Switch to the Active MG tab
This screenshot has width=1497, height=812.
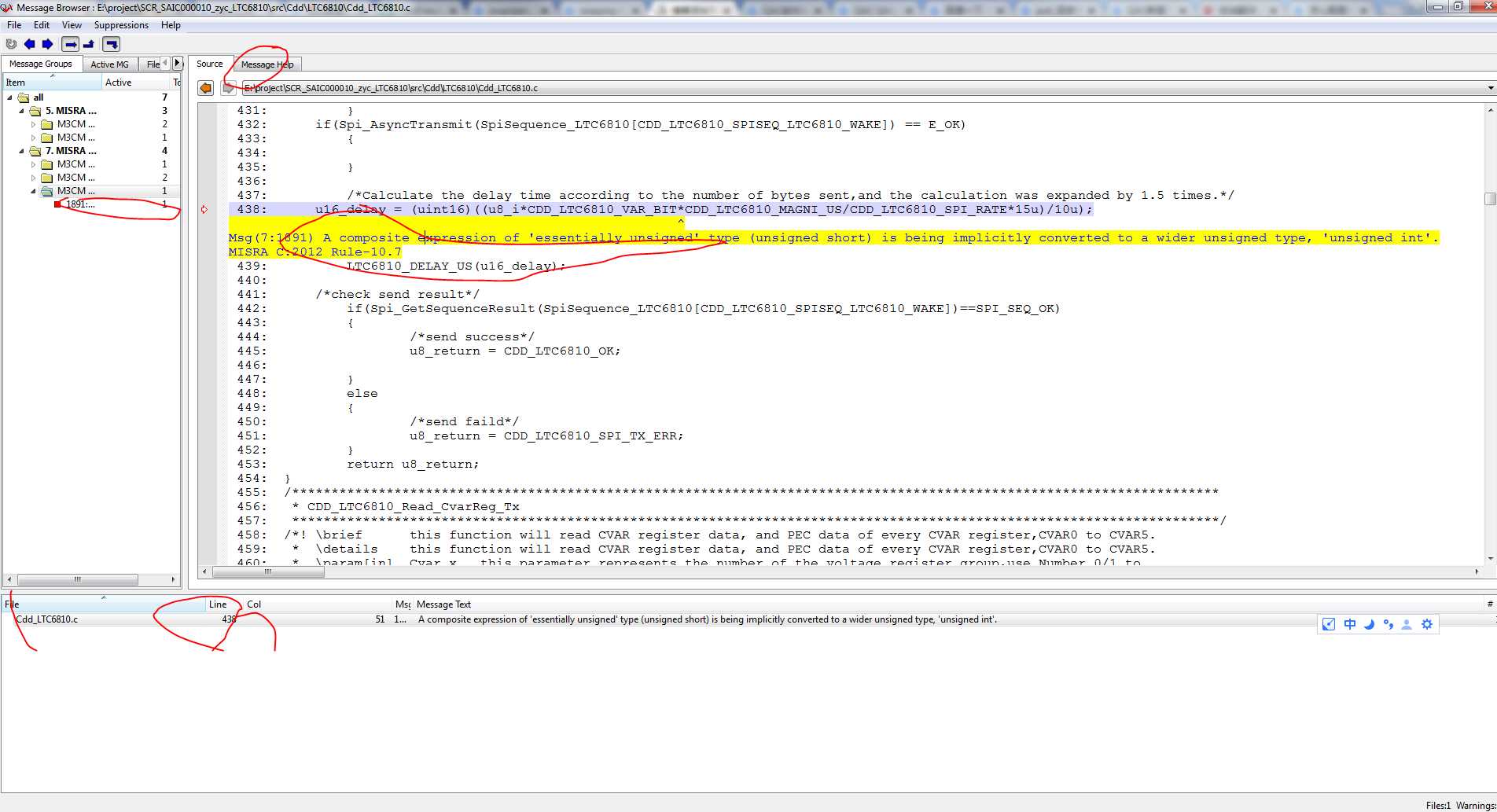coord(109,64)
